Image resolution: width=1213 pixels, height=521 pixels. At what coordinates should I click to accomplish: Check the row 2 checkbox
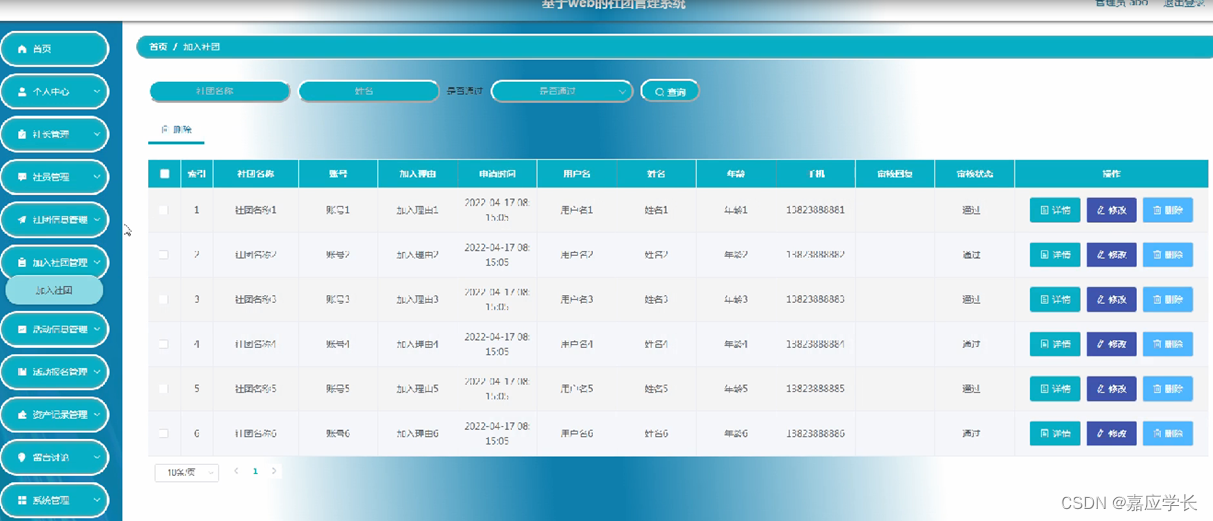click(x=164, y=255)
